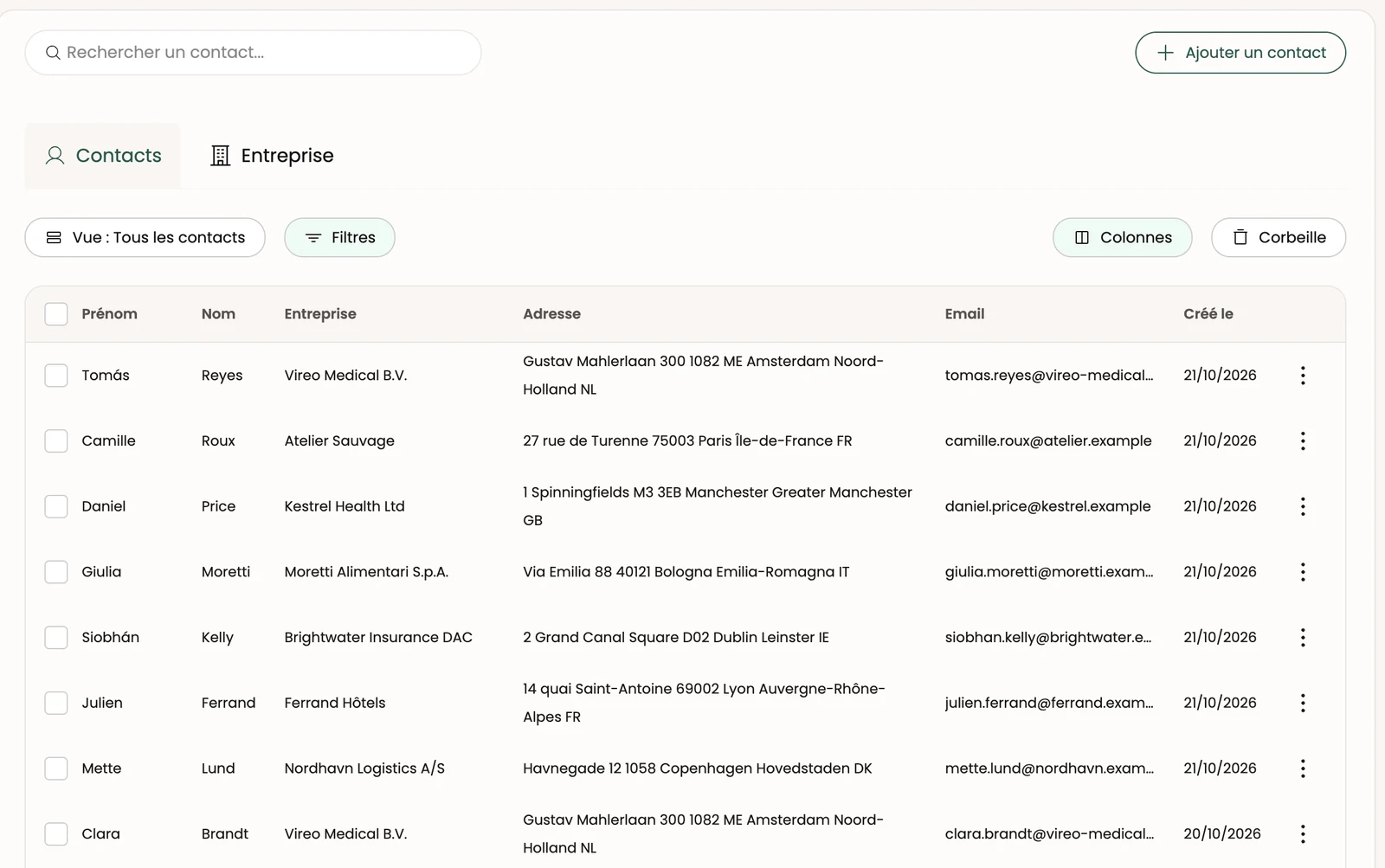Image resolution: width=1385 pixels, height=868 pixels.
Task: Open the Corbeille
Action: [1279, 237]
